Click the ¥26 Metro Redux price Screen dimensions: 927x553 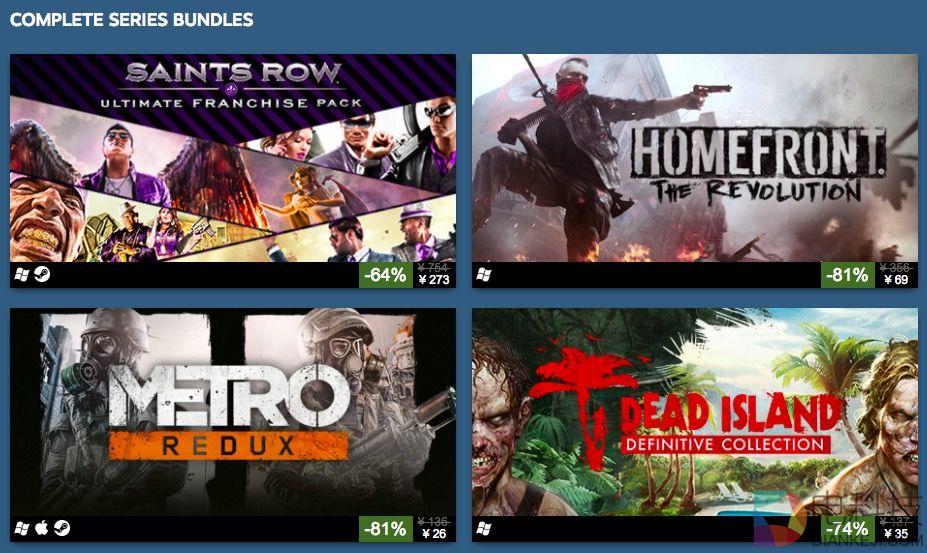click(x=434, y=533)
